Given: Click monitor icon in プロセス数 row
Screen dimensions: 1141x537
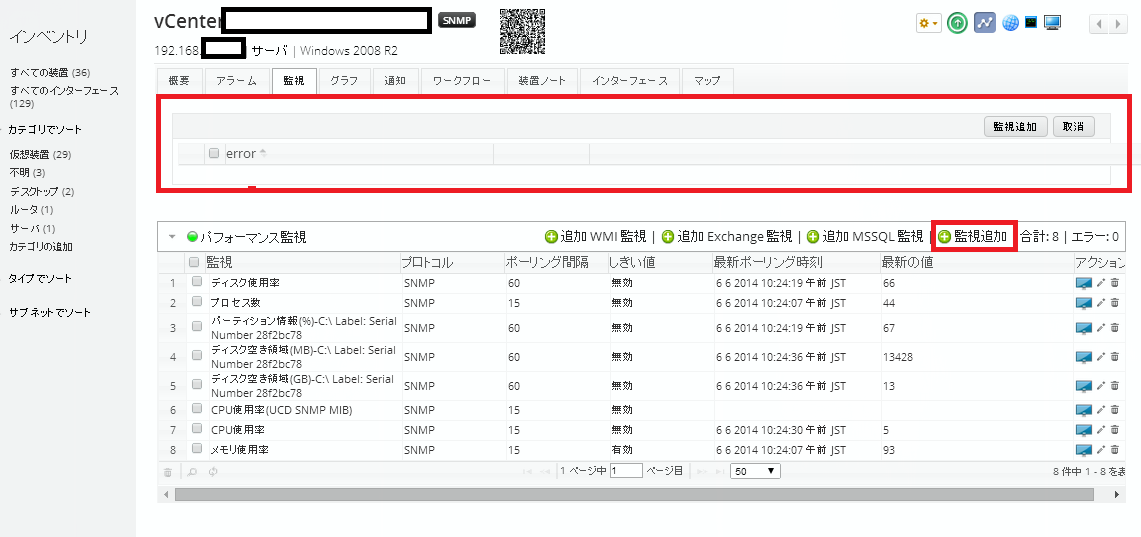Looking at the screenshot, I should tap(1084, 303).
